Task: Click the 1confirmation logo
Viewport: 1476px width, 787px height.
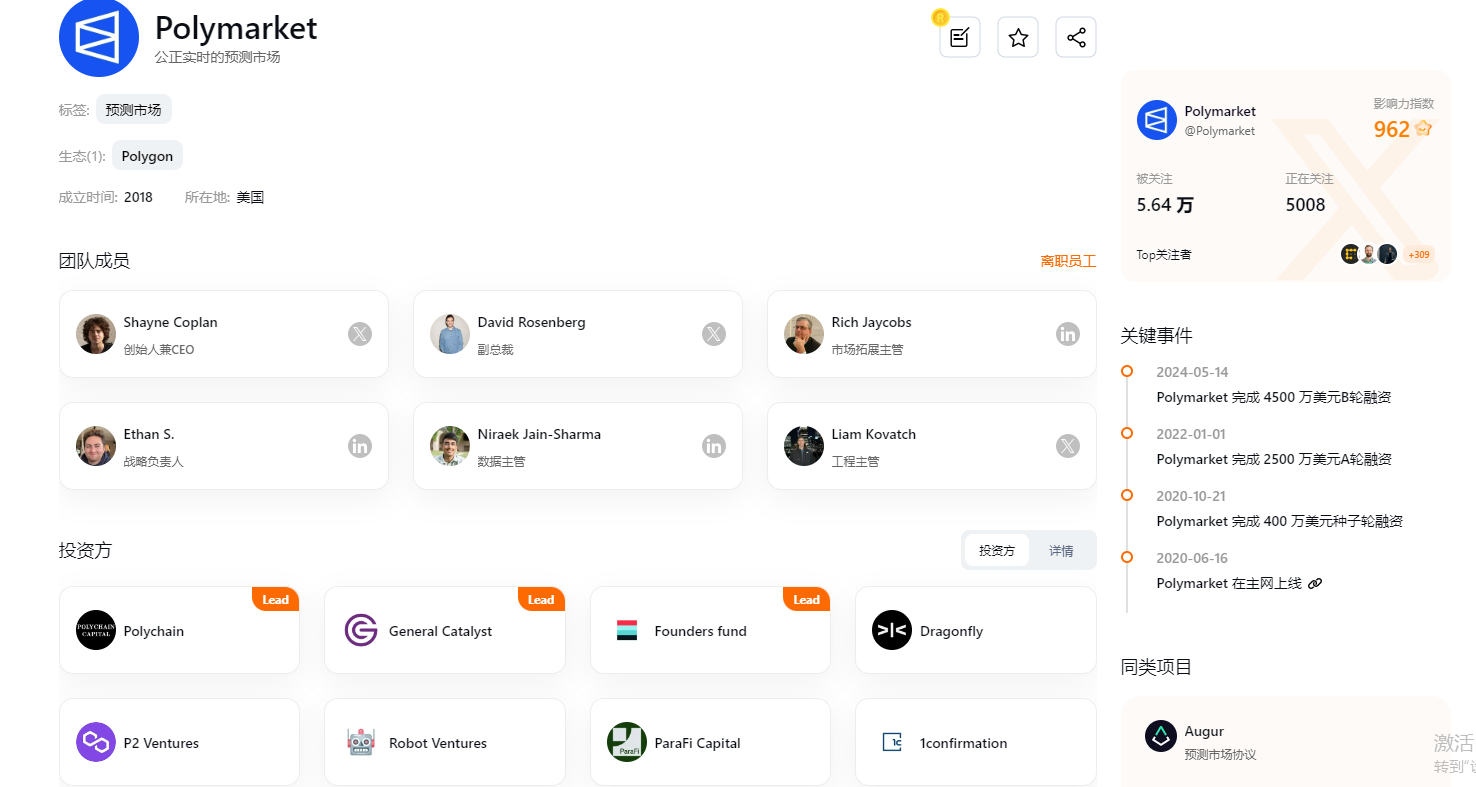Action: tap(892, 742)
